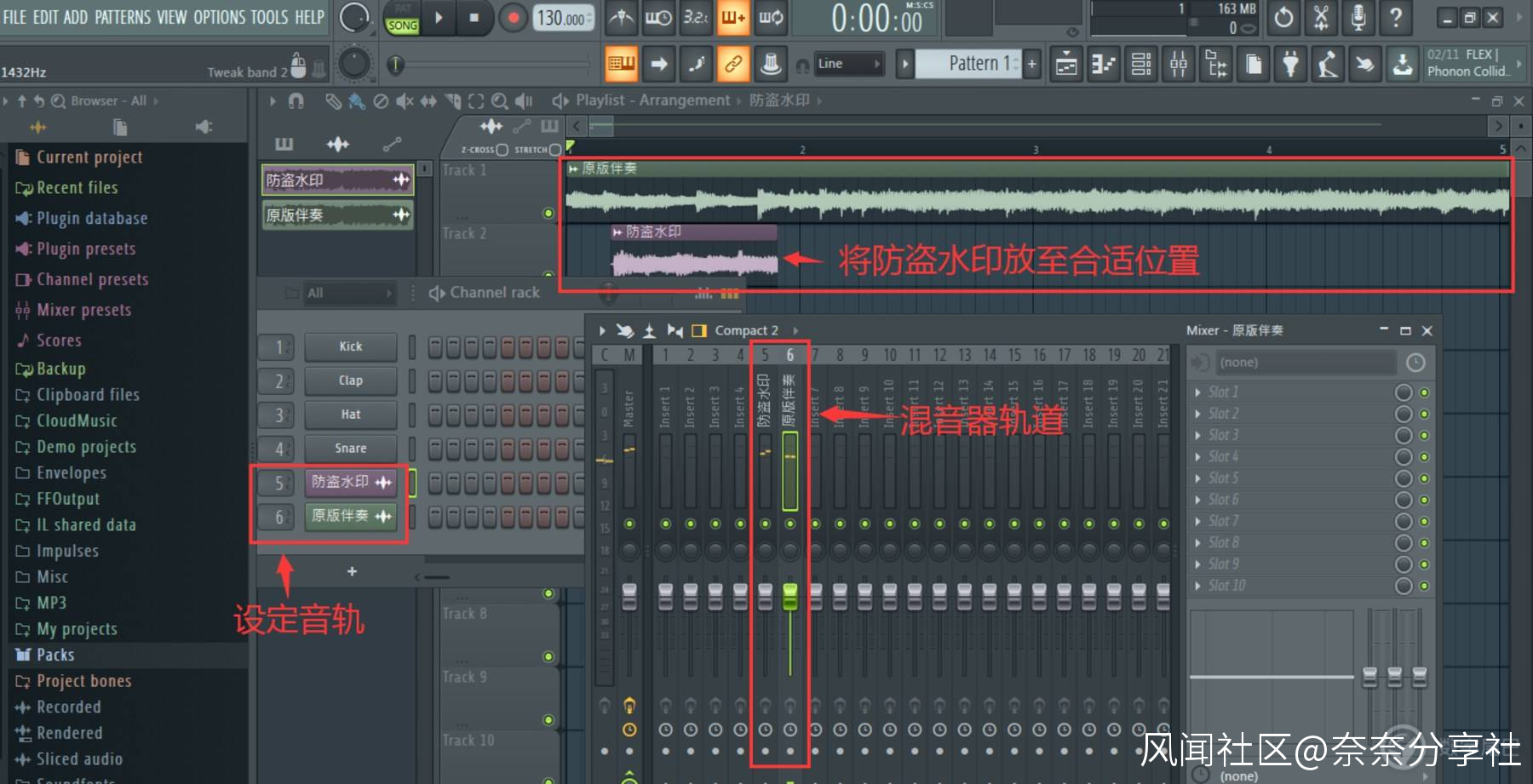Toggle the Playlist snap magnet icon
This screenshot has width=1533, height=784.
tap(296, 101)
